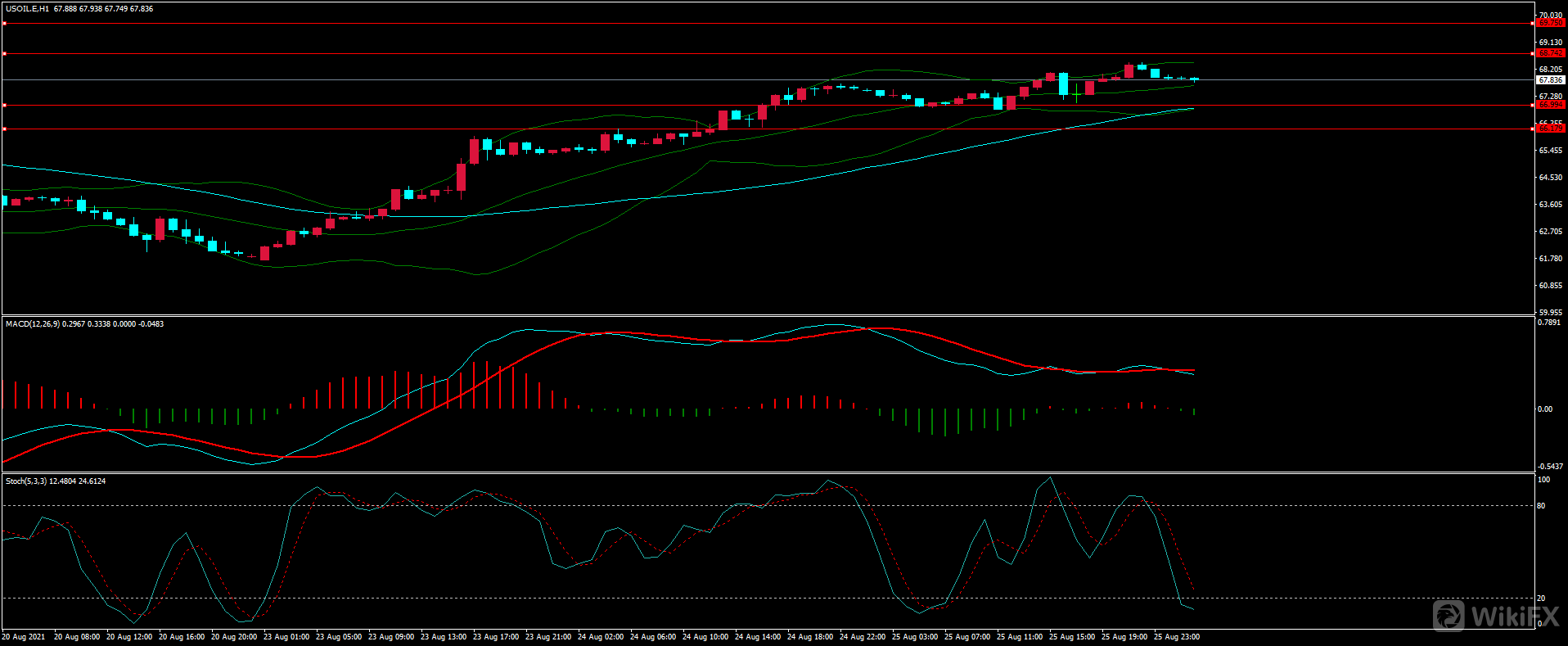The image size is (1568, 646).
Task: Click right handle of 69.750 horizontal line
Action: (1532, 23)
